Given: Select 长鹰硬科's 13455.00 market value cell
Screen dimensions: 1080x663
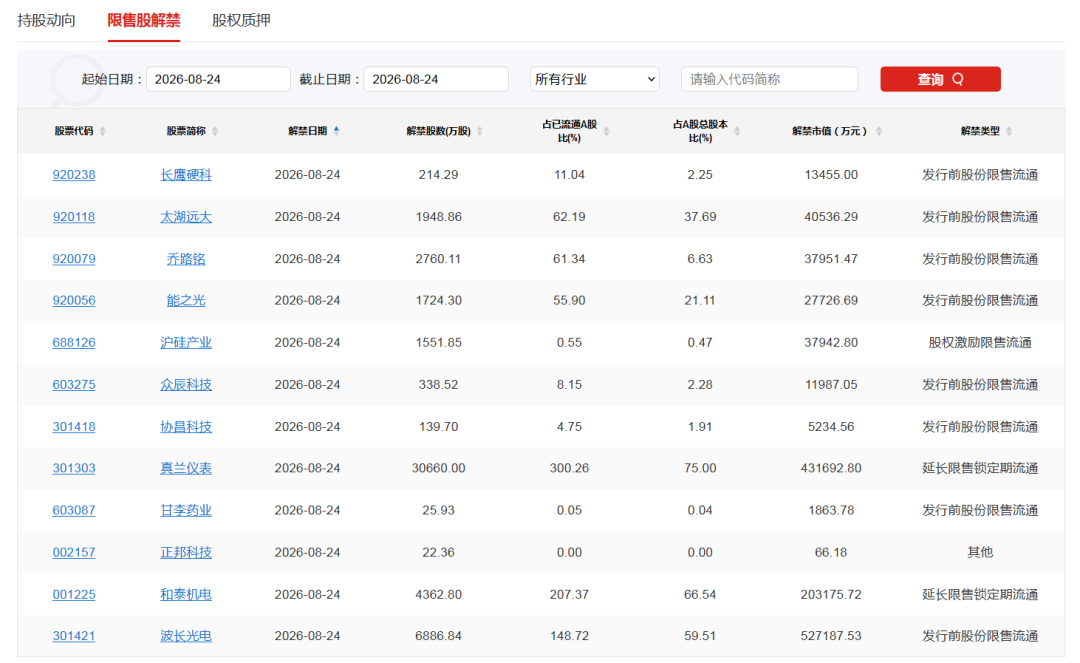Looking at the screenshot, I should 831,175.
